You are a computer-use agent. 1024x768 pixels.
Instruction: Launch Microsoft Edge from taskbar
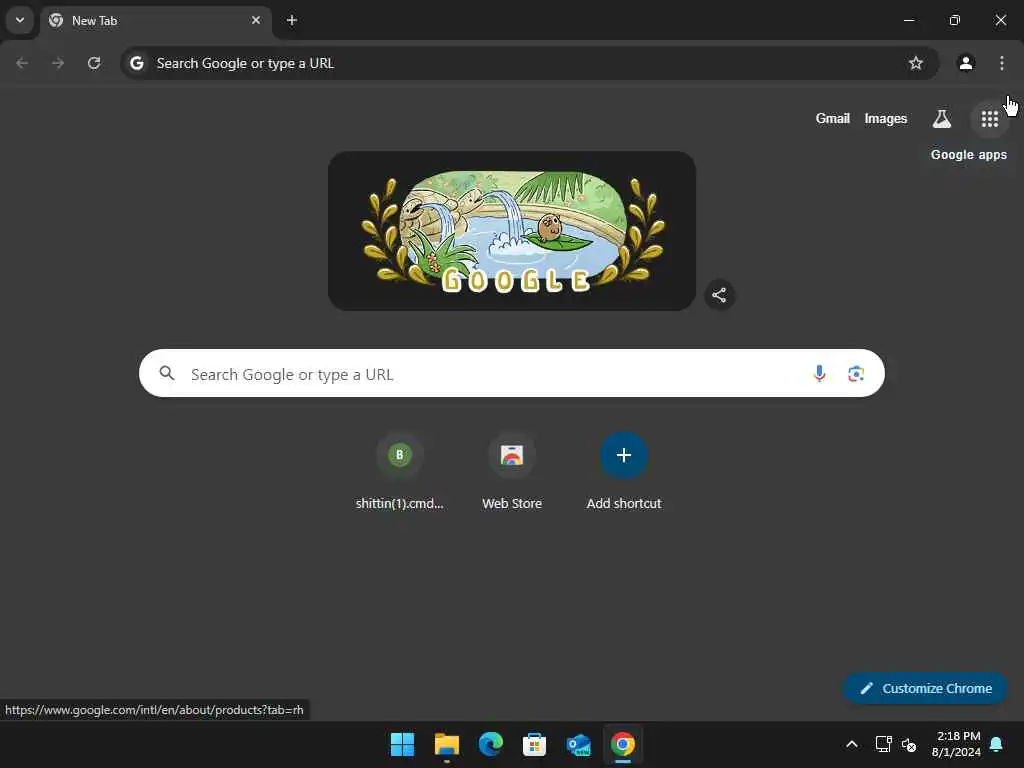(490, 744)
